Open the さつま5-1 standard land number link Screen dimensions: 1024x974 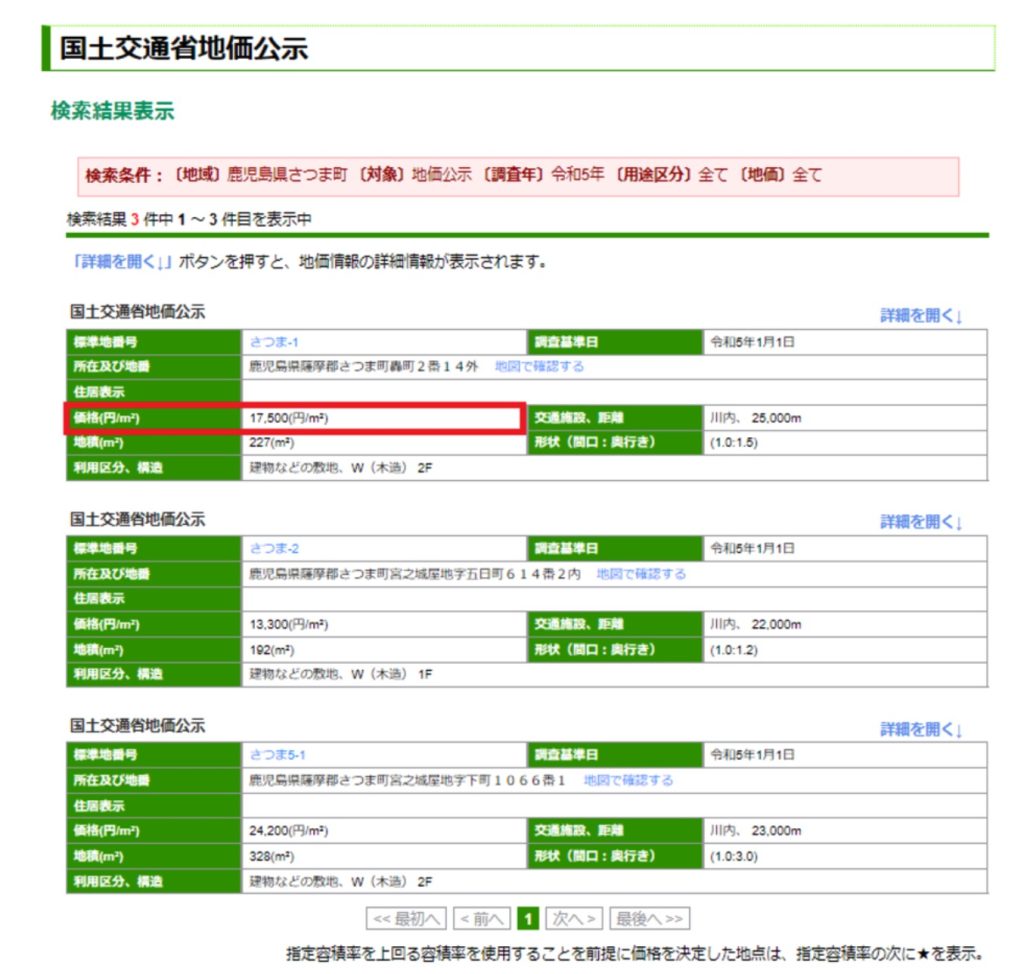pyautogui.click(x=278, y=755)
